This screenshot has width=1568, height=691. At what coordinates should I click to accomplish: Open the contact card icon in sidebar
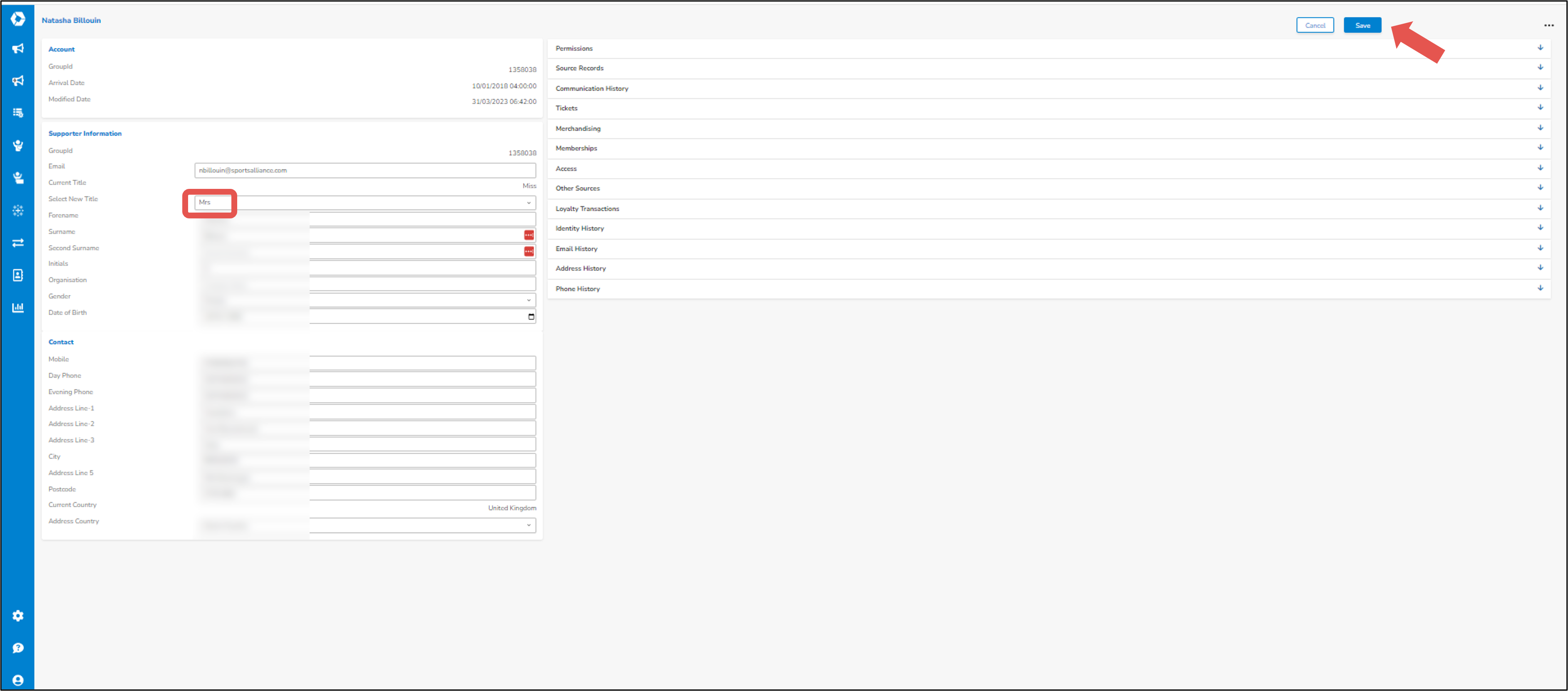coord(17,275)
